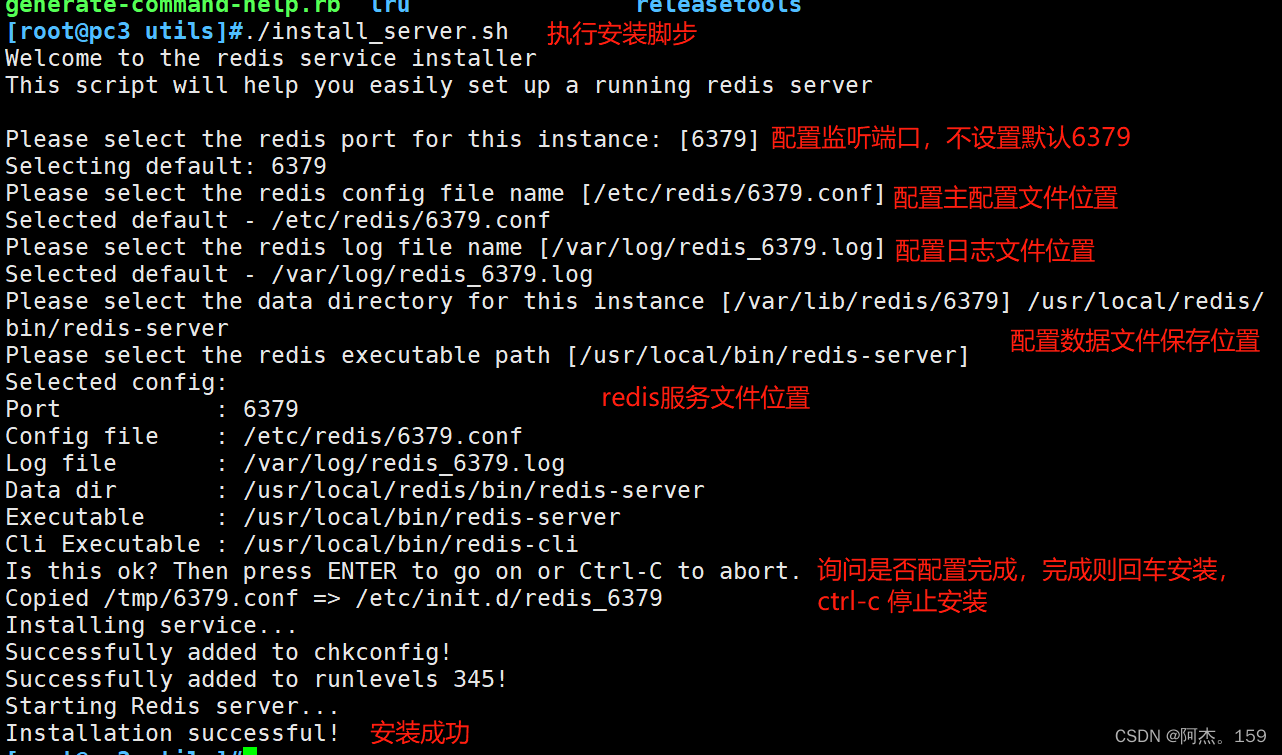The width and height of the screenshot is (1282, 755).
Task: Click the red note 配置监听端口，不设置默认6379
Action: point(951,138)
